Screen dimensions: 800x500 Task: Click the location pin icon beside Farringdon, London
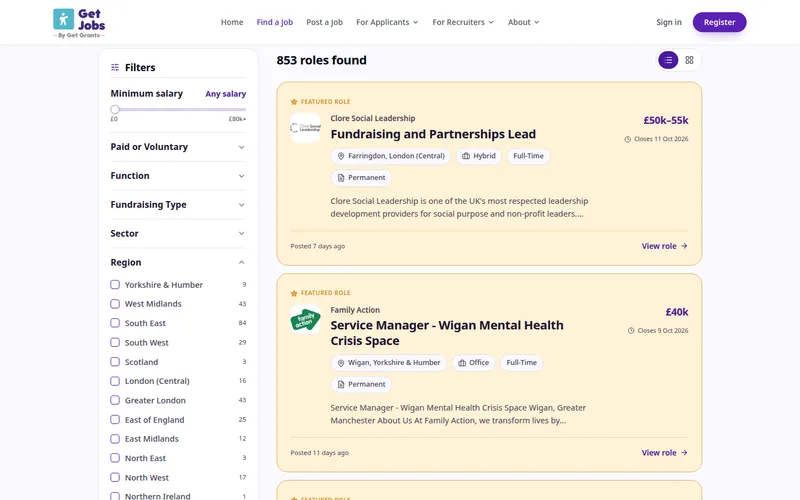click(341, 156)
